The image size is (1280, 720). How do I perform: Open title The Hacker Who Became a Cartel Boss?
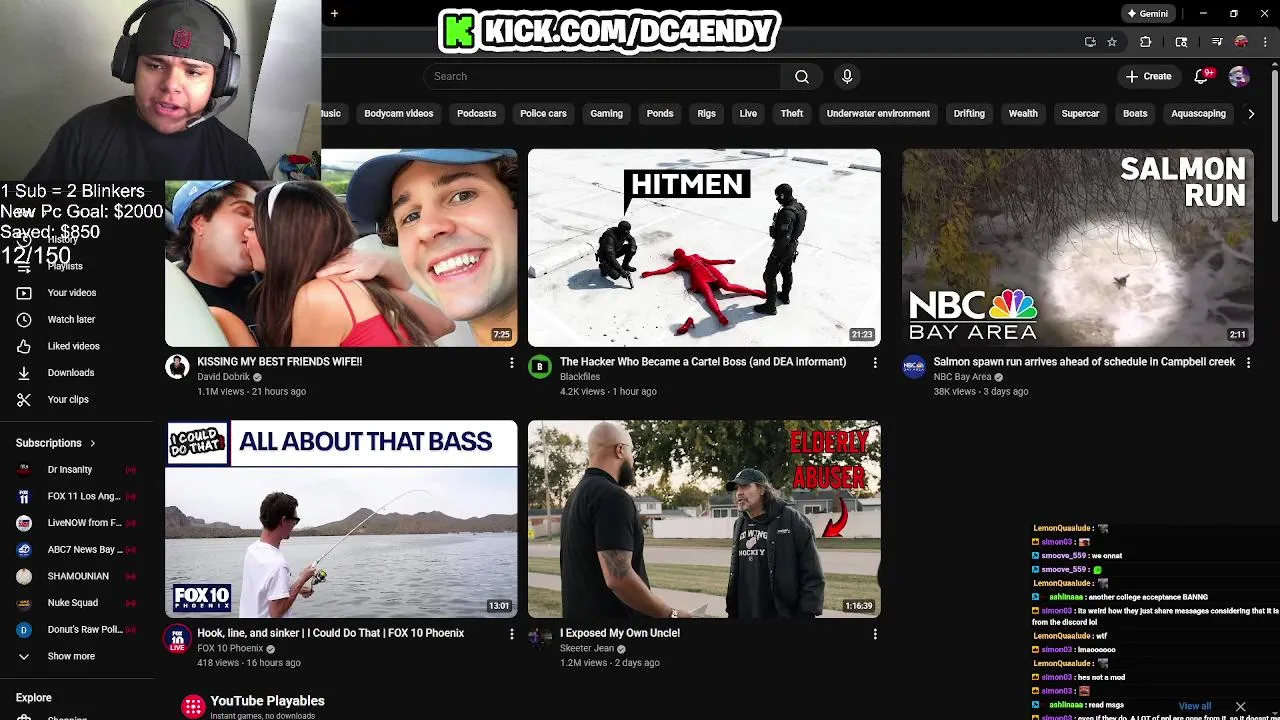pyautogui.click(x=703, y=362)
